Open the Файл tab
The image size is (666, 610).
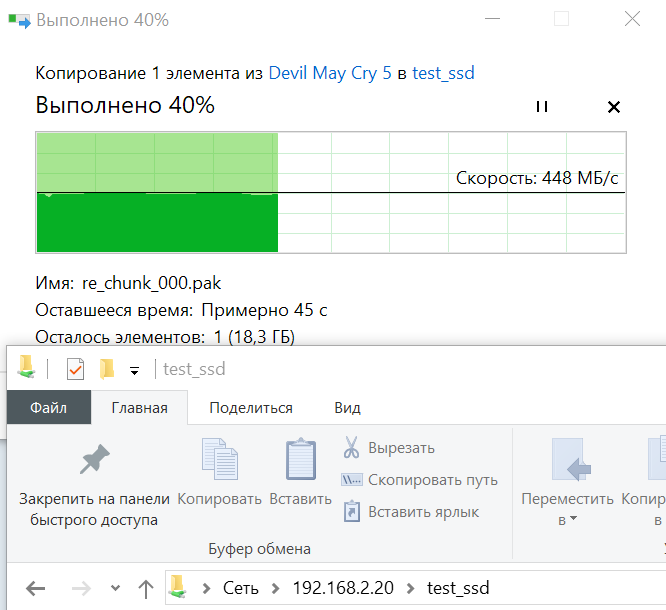(x=48, y=407)
